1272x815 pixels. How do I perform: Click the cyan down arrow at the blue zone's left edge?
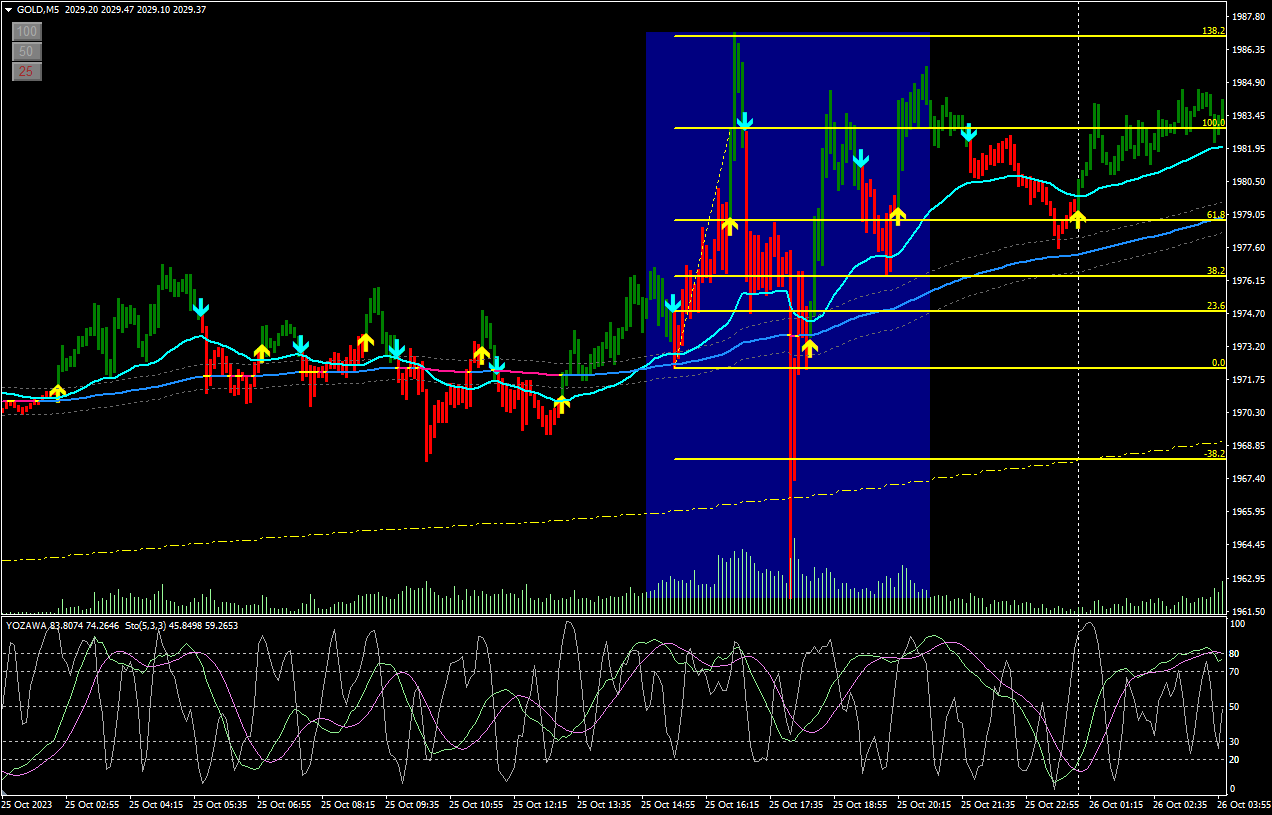tap(673, 303)
